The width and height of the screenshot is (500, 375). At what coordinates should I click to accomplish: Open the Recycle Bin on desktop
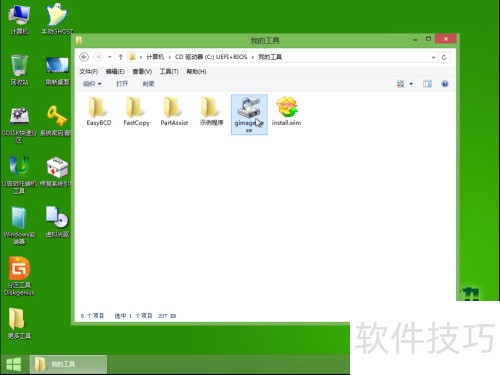click(19, 70)
